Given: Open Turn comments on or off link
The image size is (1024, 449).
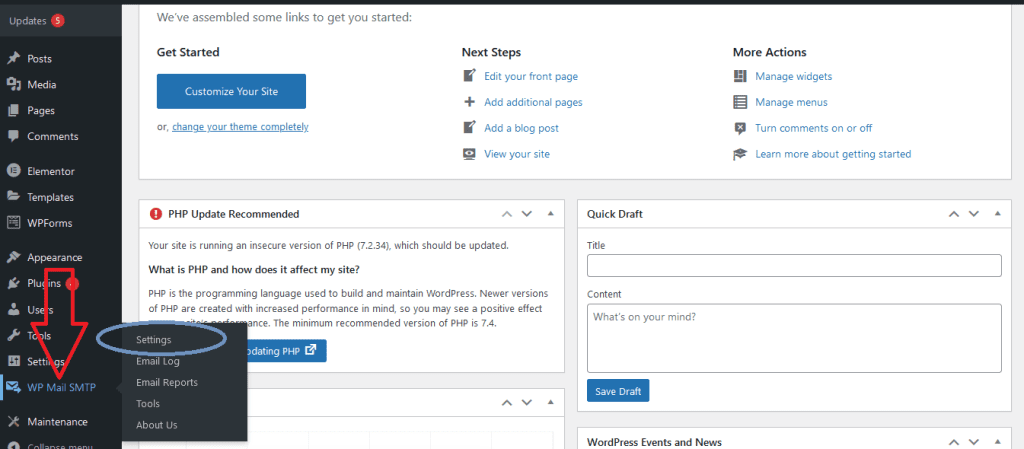Looking at the screenshot, I should pos(814,128).
